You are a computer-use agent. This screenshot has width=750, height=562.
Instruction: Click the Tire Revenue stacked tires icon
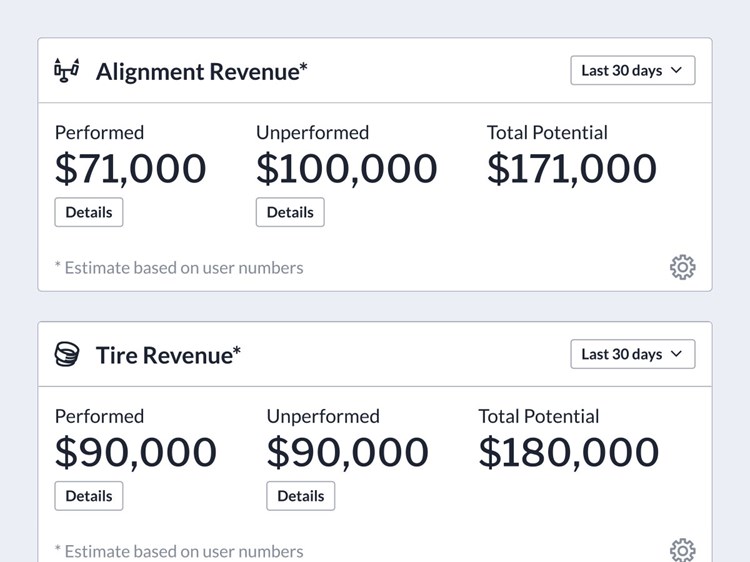(66, 354)
